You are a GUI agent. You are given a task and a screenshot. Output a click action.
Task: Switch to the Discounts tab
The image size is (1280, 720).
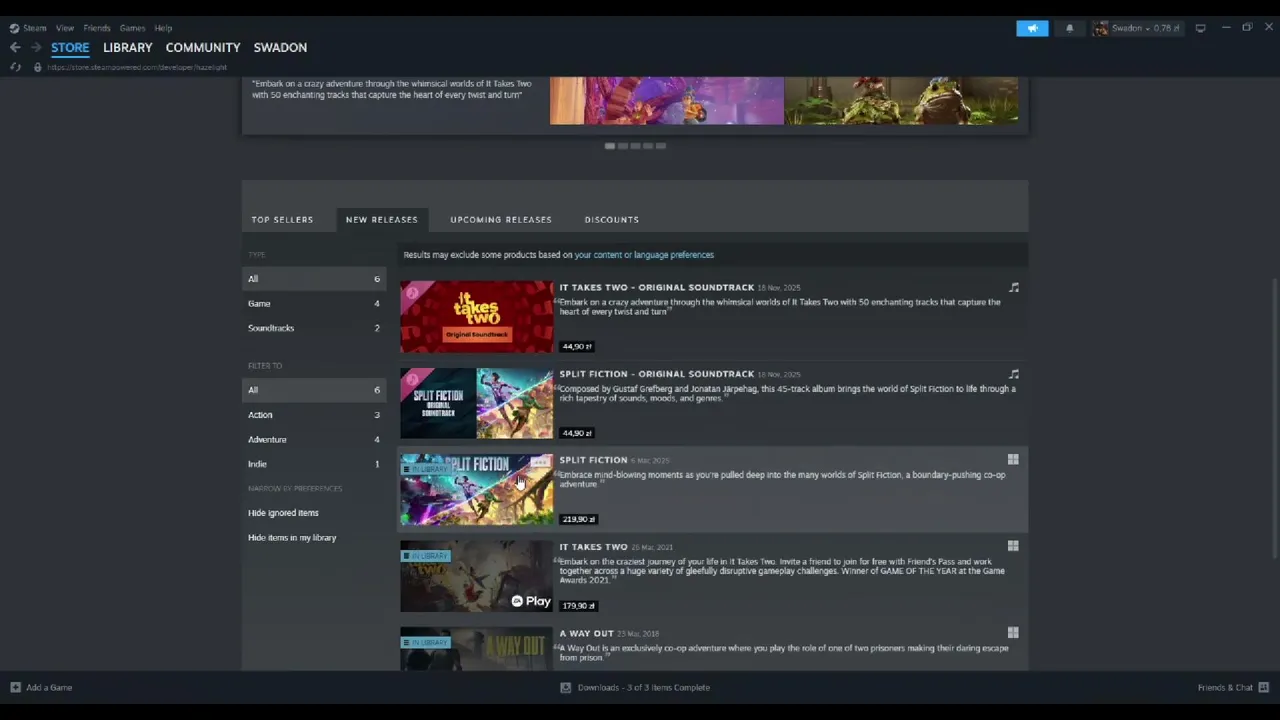[612, 219]
